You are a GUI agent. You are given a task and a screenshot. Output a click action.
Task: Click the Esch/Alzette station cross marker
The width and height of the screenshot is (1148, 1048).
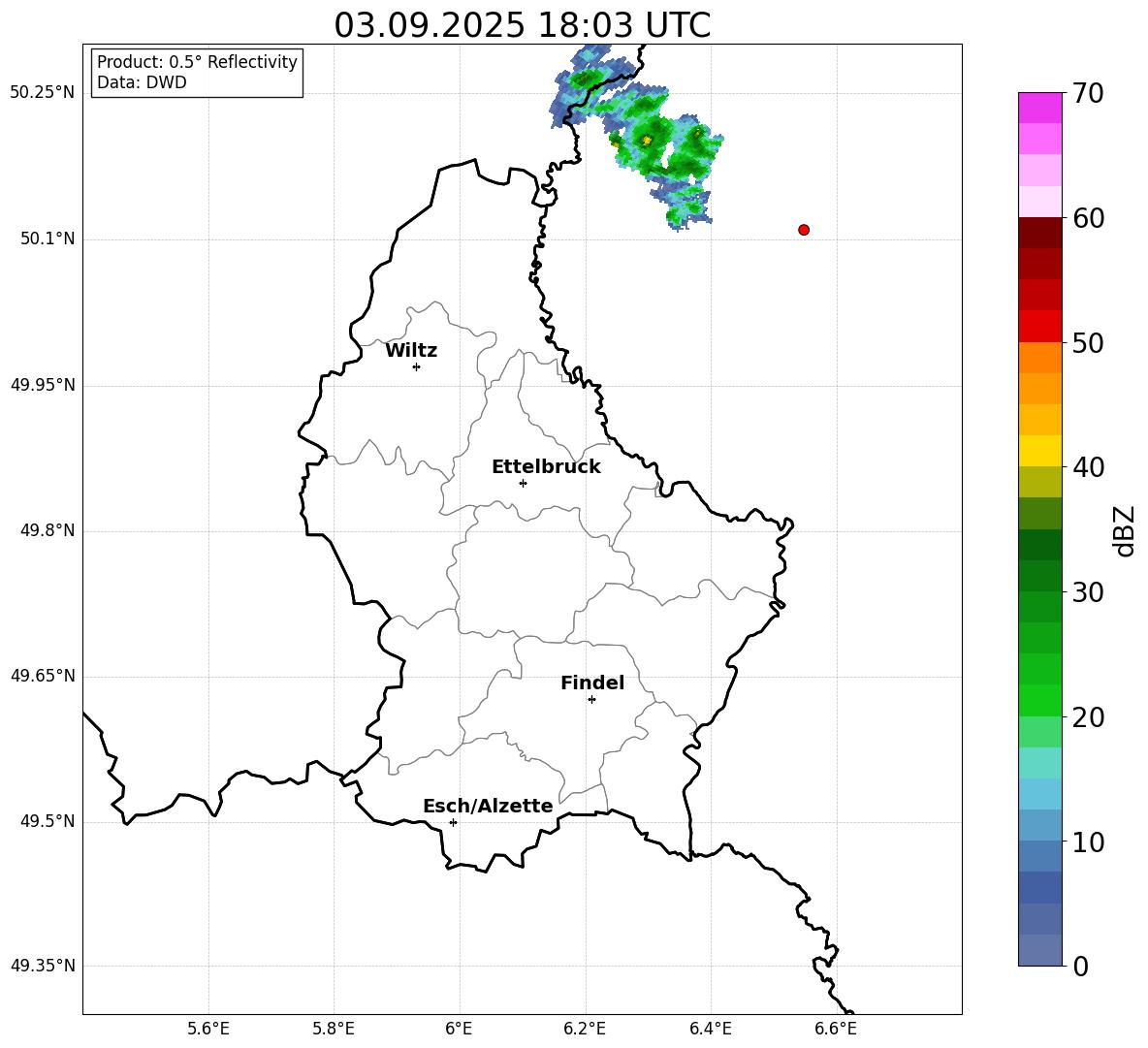click(x=453, y=822)
